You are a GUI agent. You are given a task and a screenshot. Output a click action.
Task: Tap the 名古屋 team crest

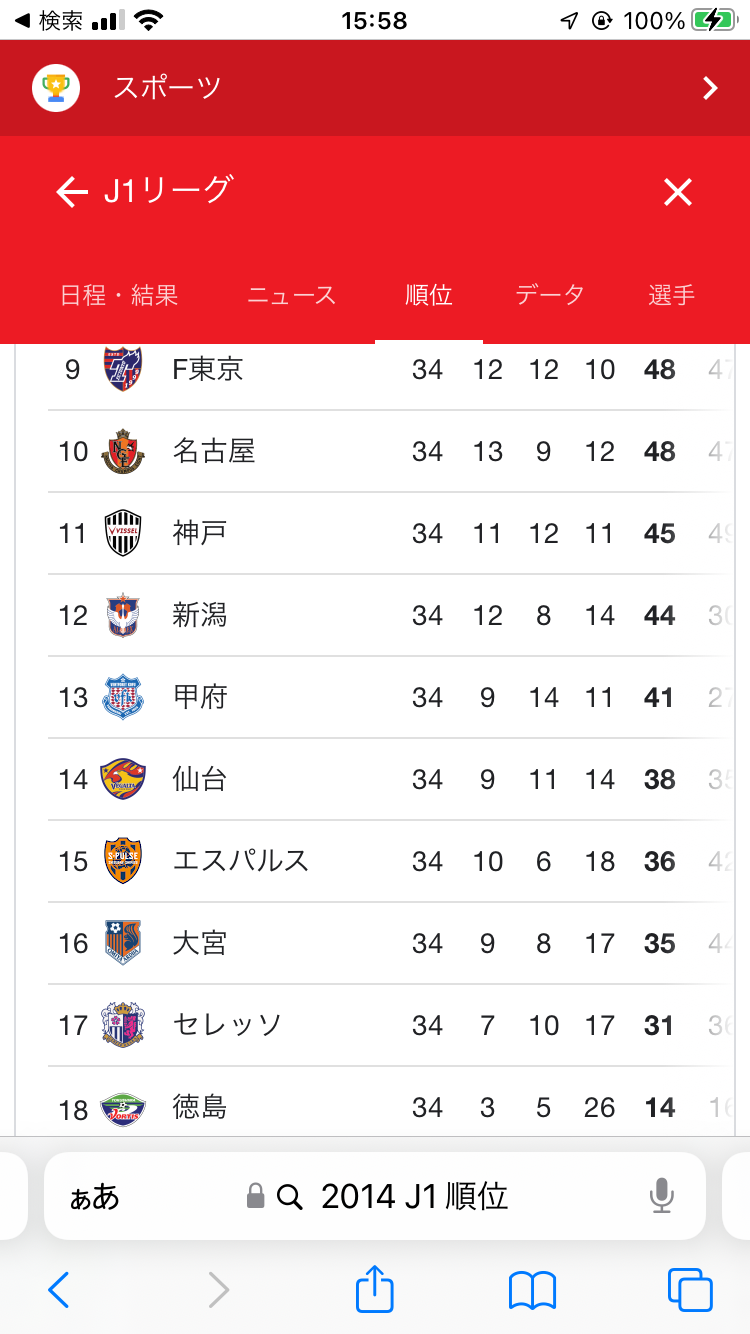coord(124,452)
